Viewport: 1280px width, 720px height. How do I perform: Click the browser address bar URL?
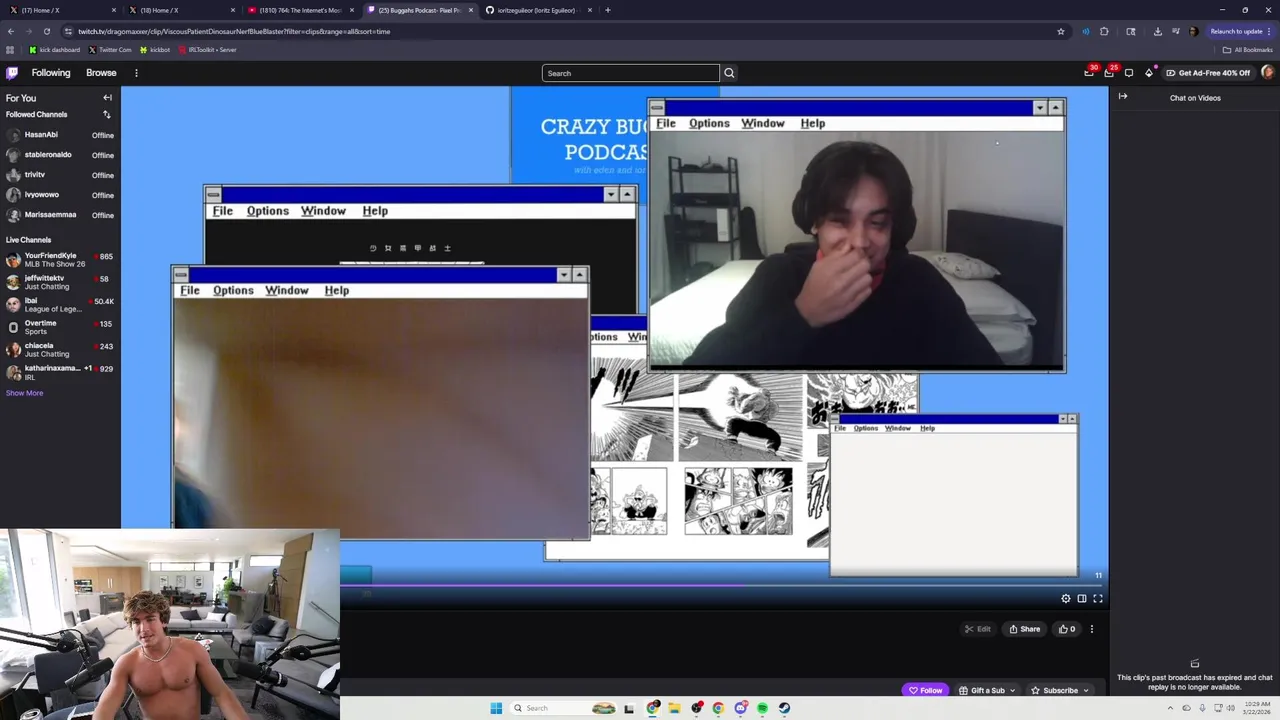(x=234, y=31)
